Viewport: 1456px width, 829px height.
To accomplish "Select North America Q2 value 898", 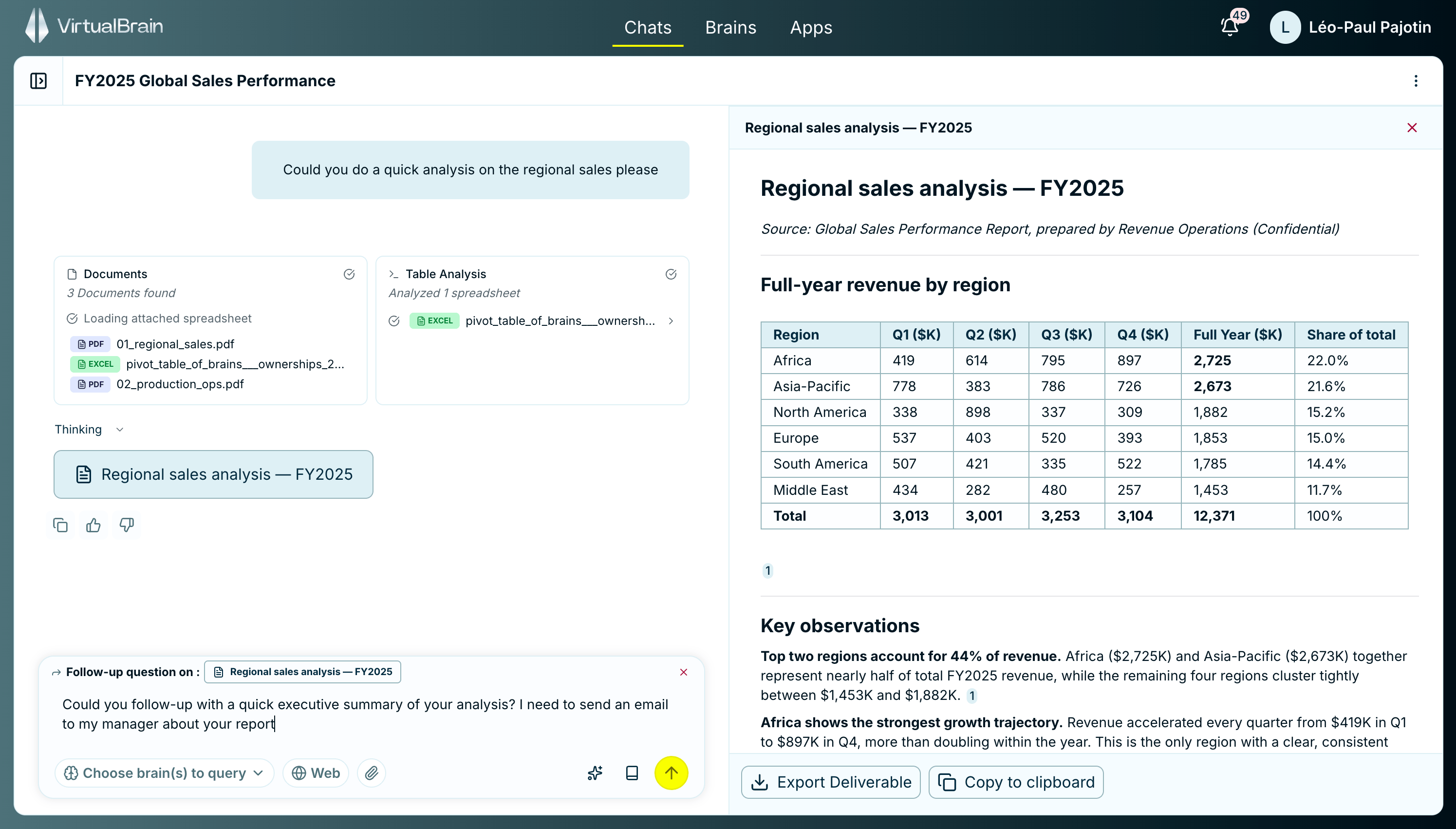I will point(977,412).
